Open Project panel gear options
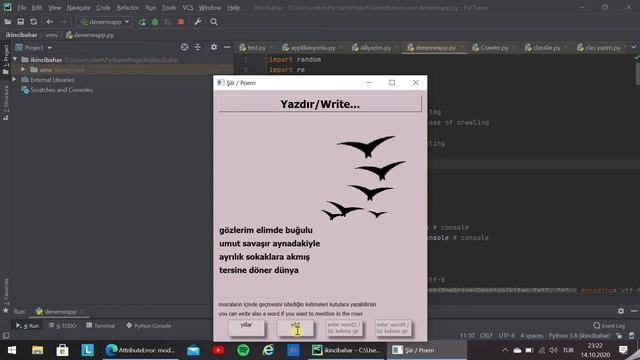The image size is (640, 360). point(214,48)
